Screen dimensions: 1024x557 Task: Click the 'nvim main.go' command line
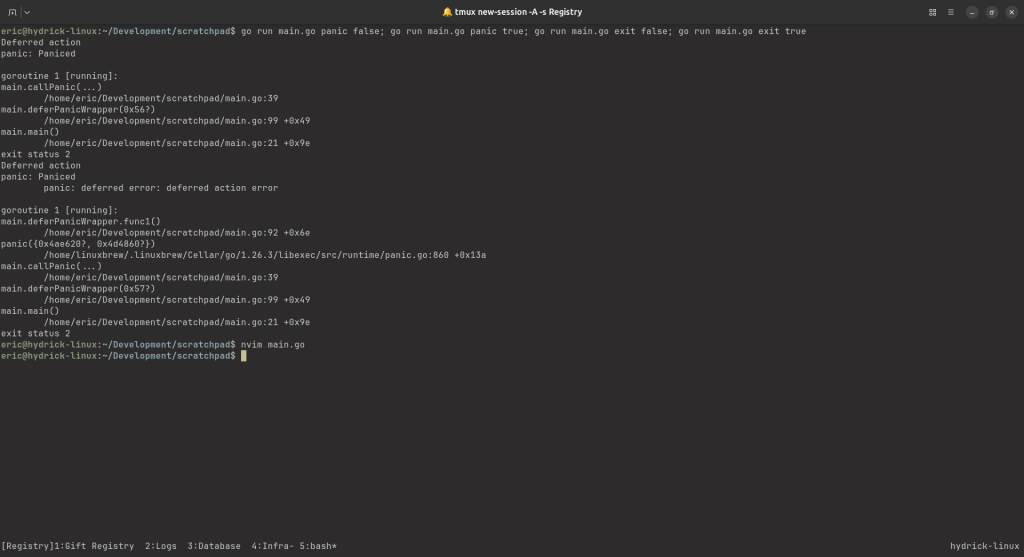pyautogui.click(x=272, y=345)
